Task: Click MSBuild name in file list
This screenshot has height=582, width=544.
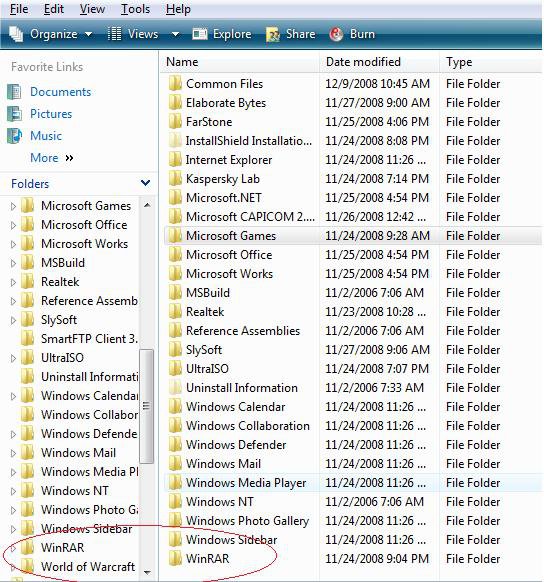Action: coord(208,292)
